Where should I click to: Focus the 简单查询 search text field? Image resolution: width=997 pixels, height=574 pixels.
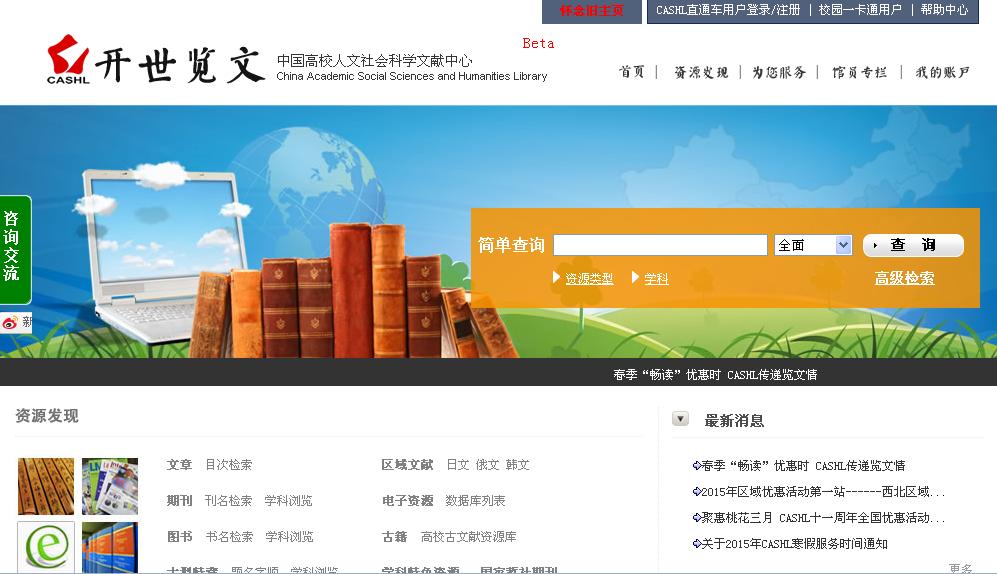coord(660,245)
